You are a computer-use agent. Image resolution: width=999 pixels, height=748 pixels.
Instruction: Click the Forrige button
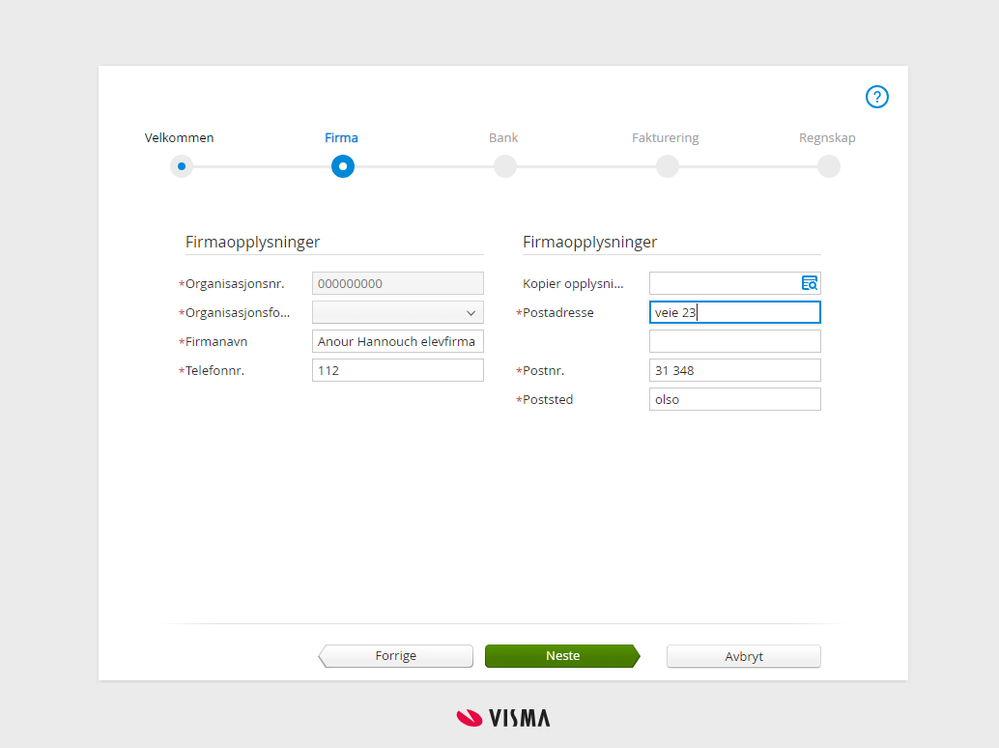click(x=395, y=655)
